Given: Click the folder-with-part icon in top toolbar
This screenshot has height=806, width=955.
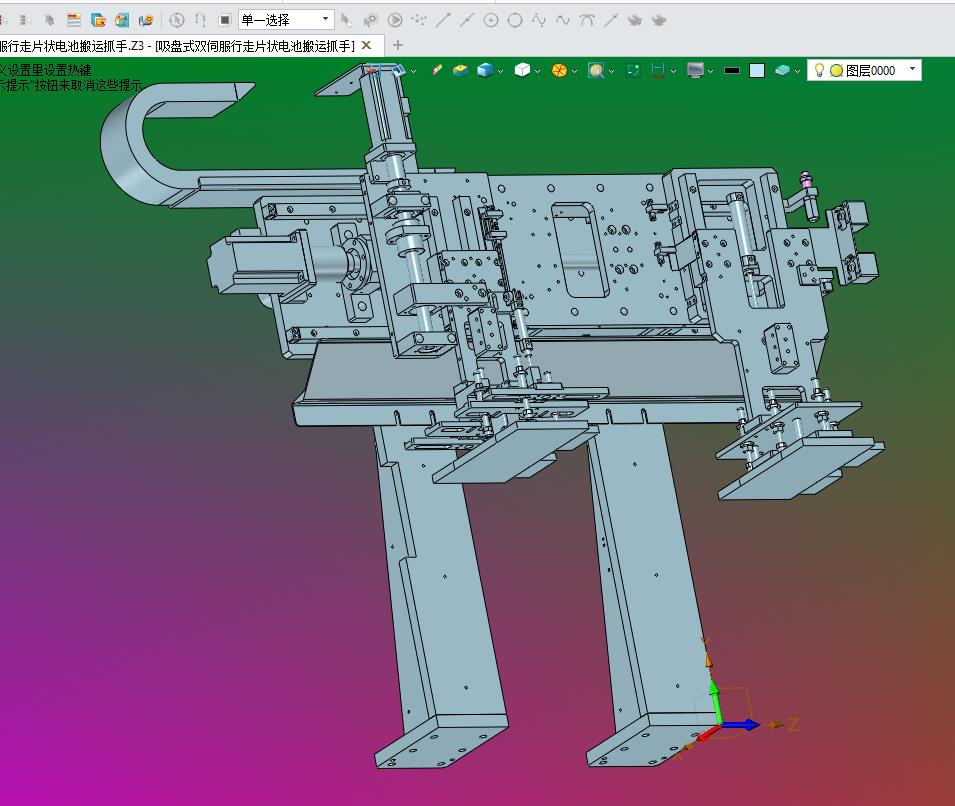Looking at the screenshot, I should (98, 20).
